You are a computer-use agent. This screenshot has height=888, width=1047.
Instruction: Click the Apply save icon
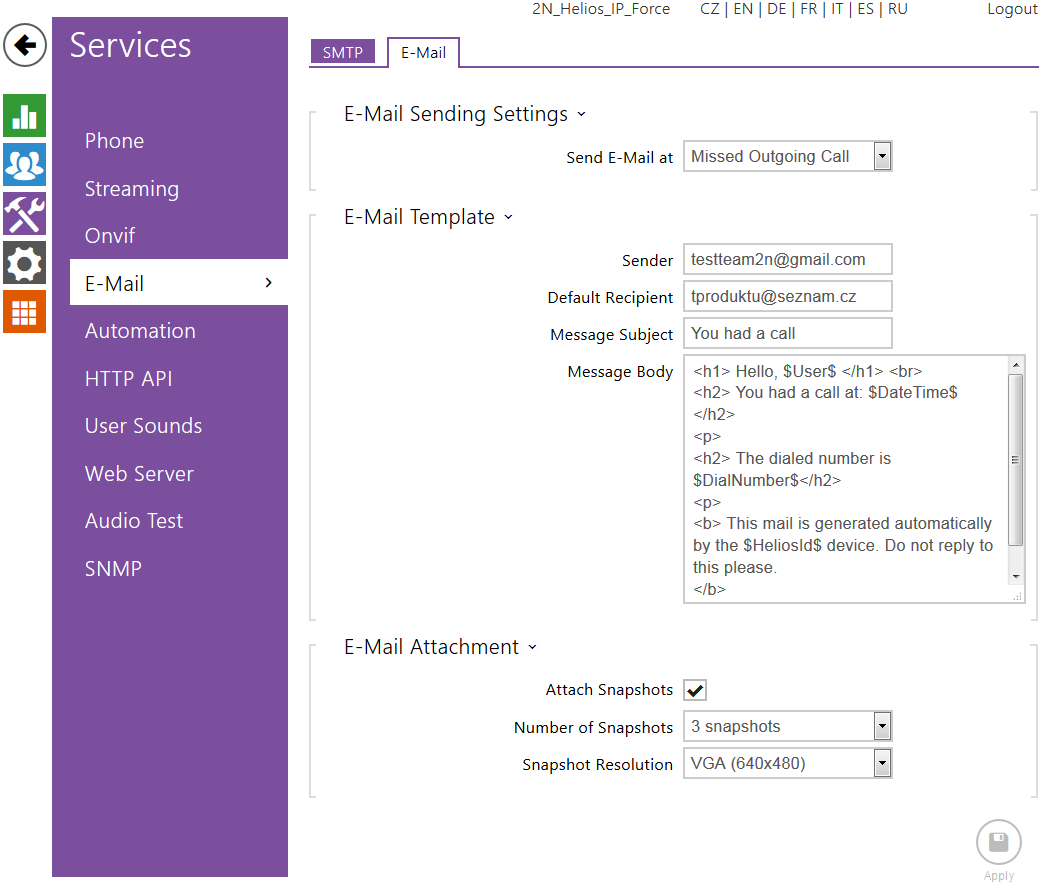(x=998, y=842)
